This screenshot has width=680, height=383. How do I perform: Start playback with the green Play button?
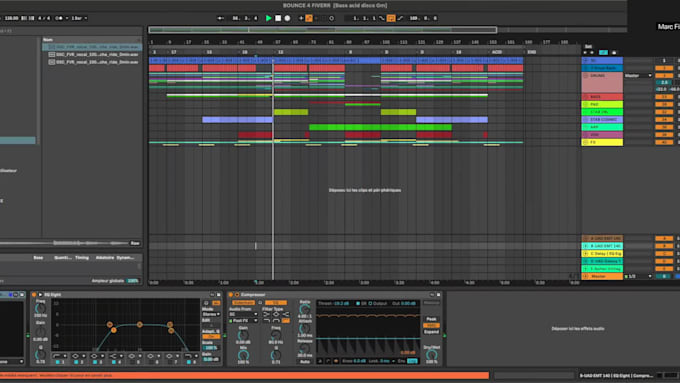click(x=268, y=18)
